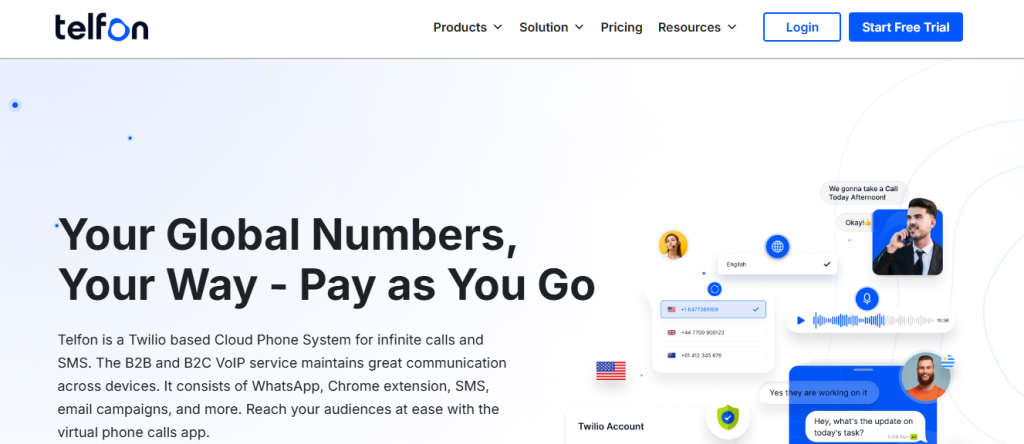The image size is (1024, 444).
Task: Click the Telfon logo
Action: pyautogui.click(x=102, y=27)
